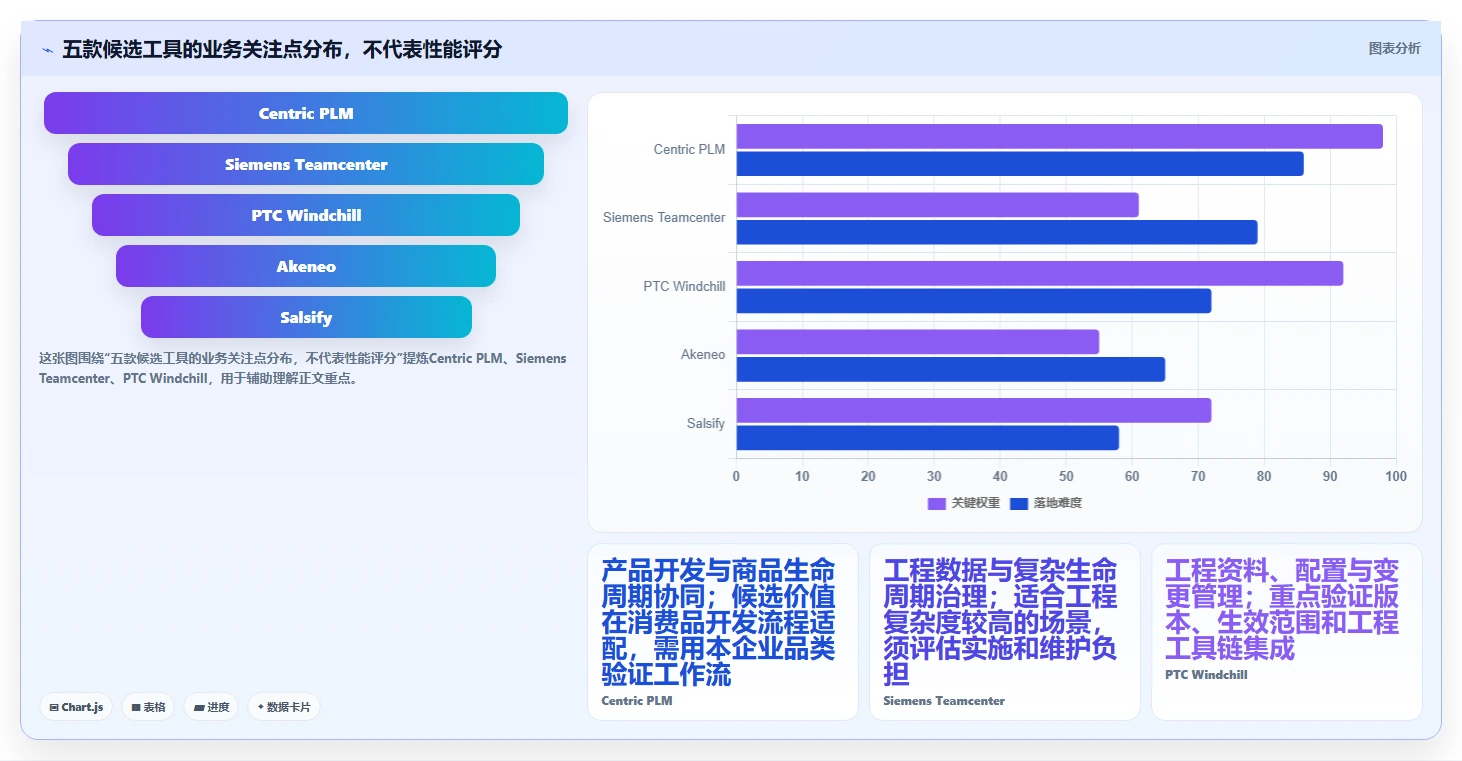Click the x-axis tick label 0
1462x761 pixels.
[x=737, y=476]
